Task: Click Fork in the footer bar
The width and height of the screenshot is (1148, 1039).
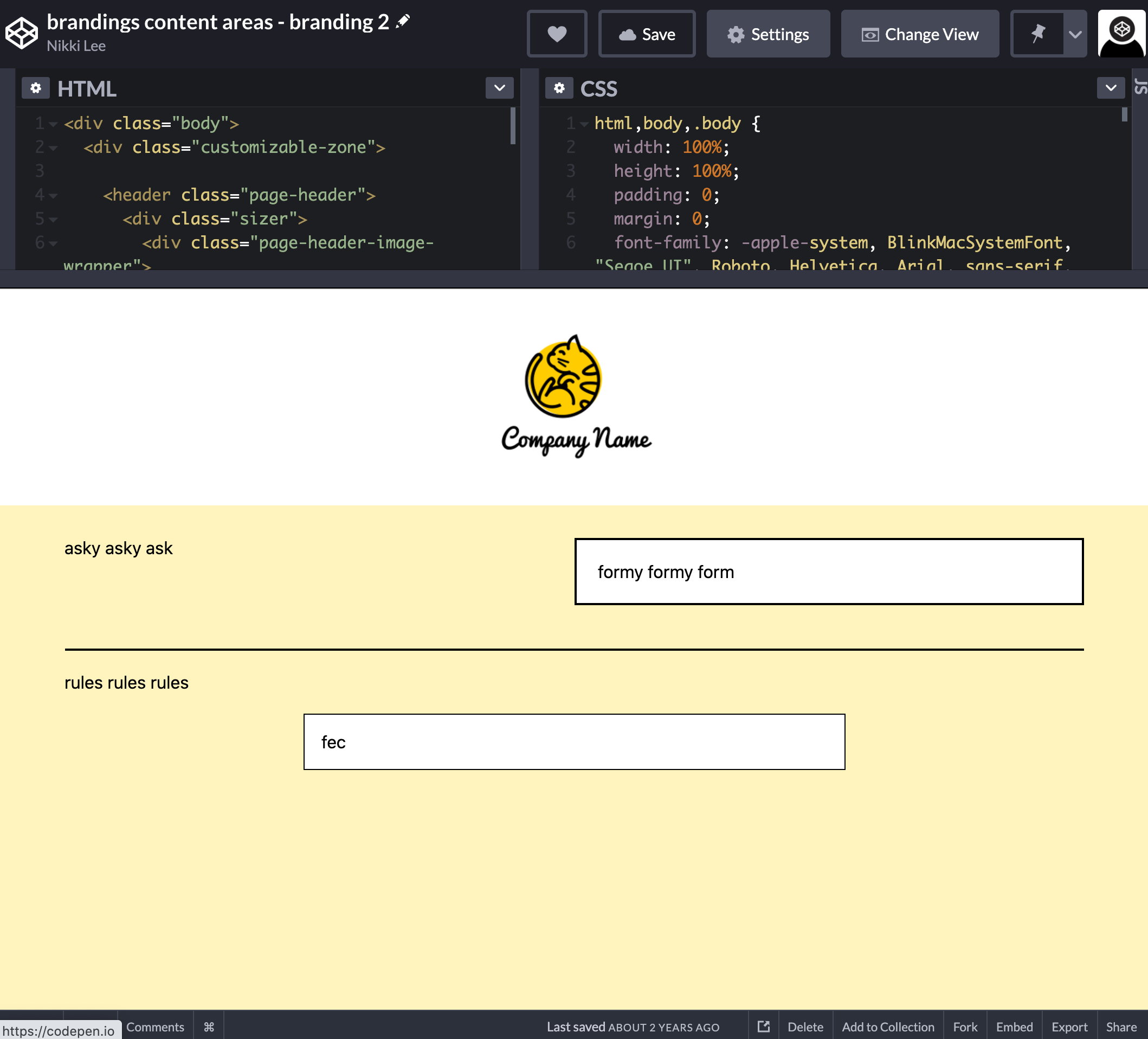Action: click(965, 1027)
